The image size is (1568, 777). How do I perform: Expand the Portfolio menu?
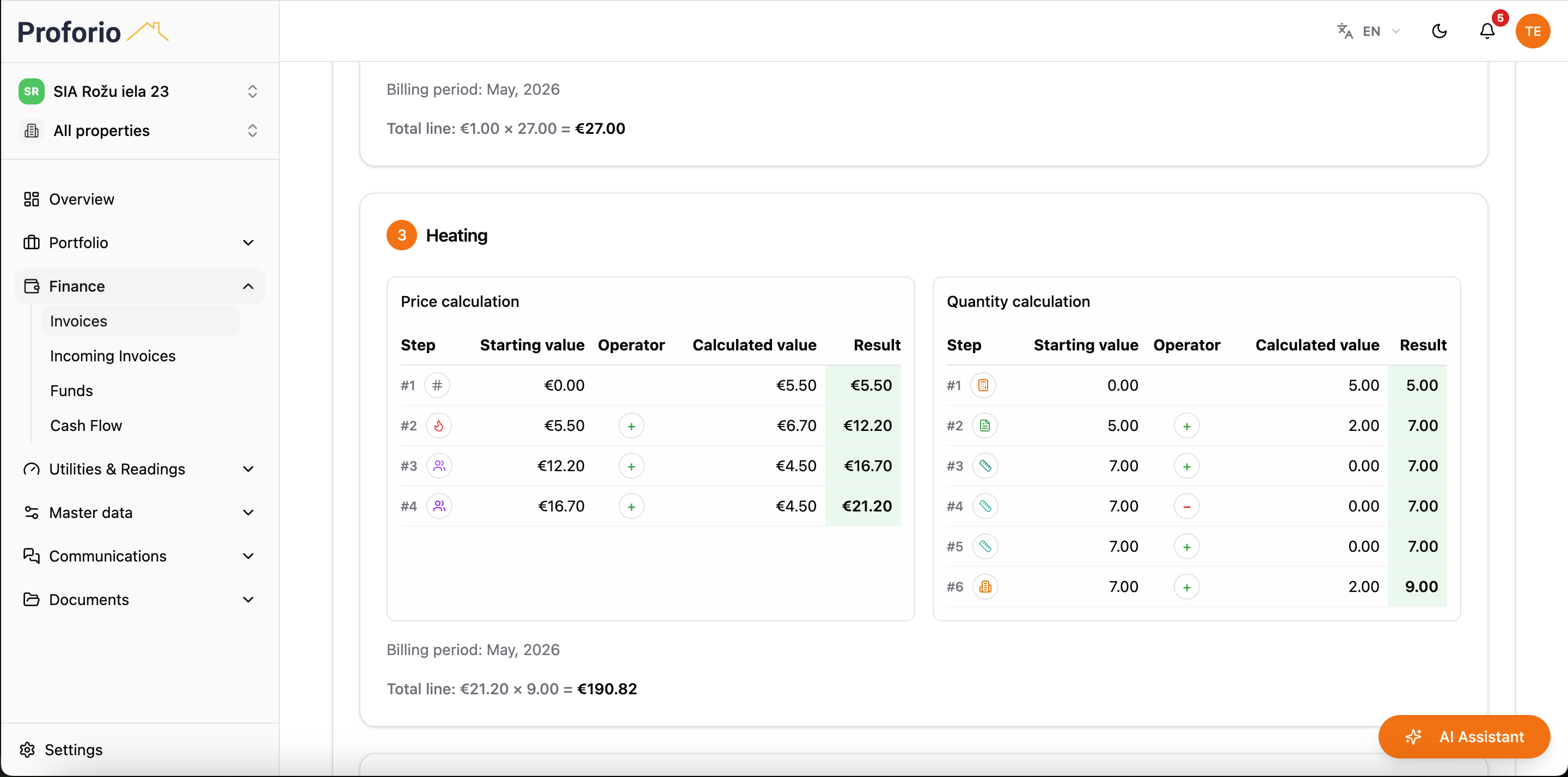139,243
